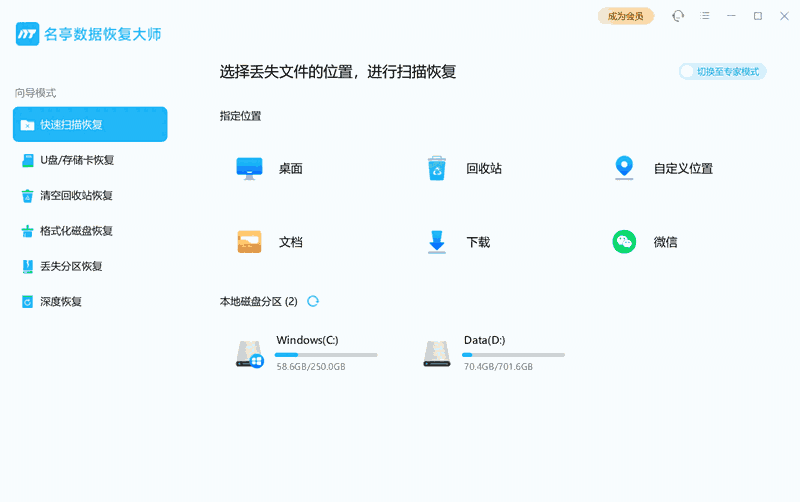Click the 格式化磁盘恢复 brush icon
Image resolution: width=800 pixels, height=502 pixels.
point(28,231)
